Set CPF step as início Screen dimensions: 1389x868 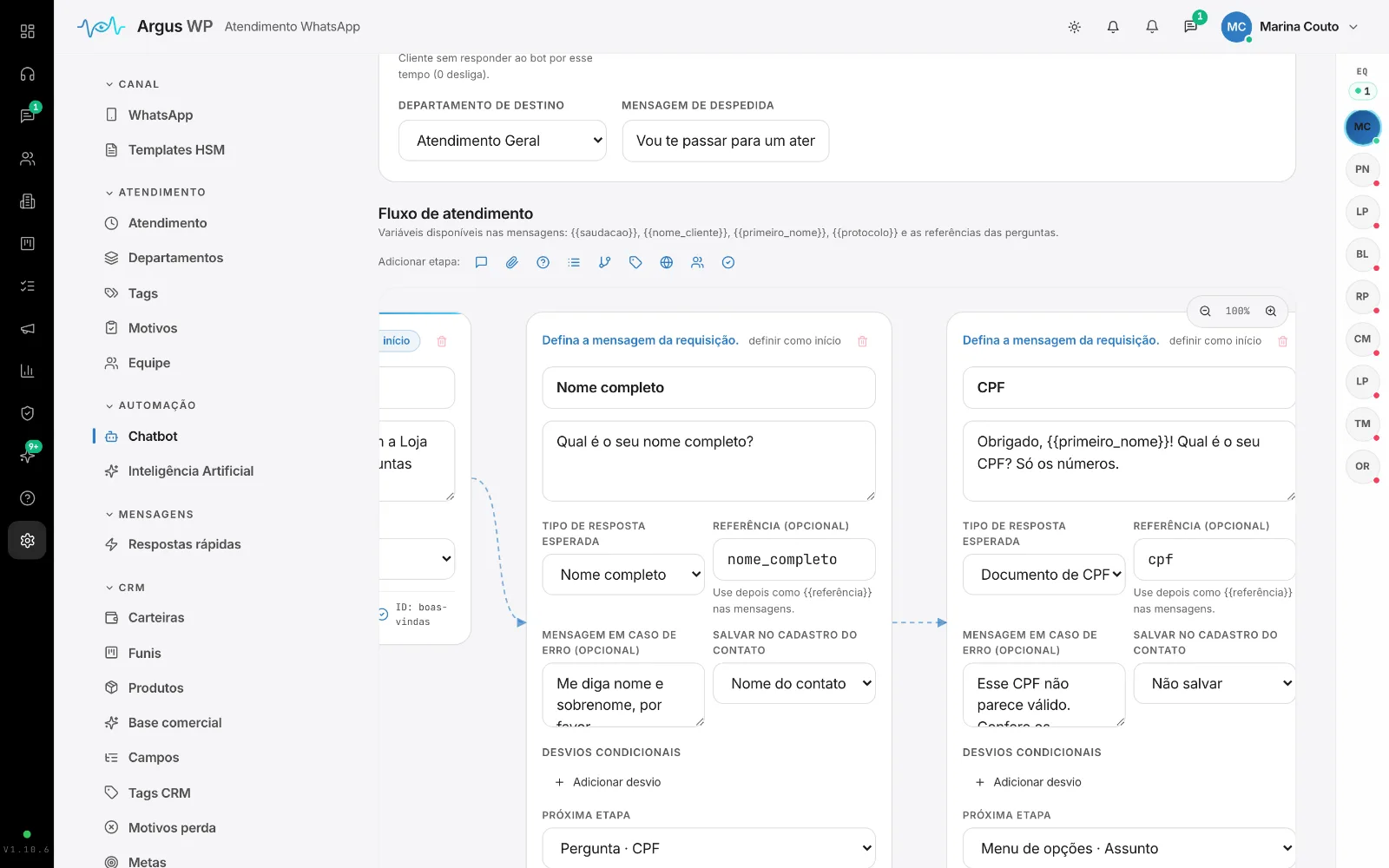(1215, 341)
